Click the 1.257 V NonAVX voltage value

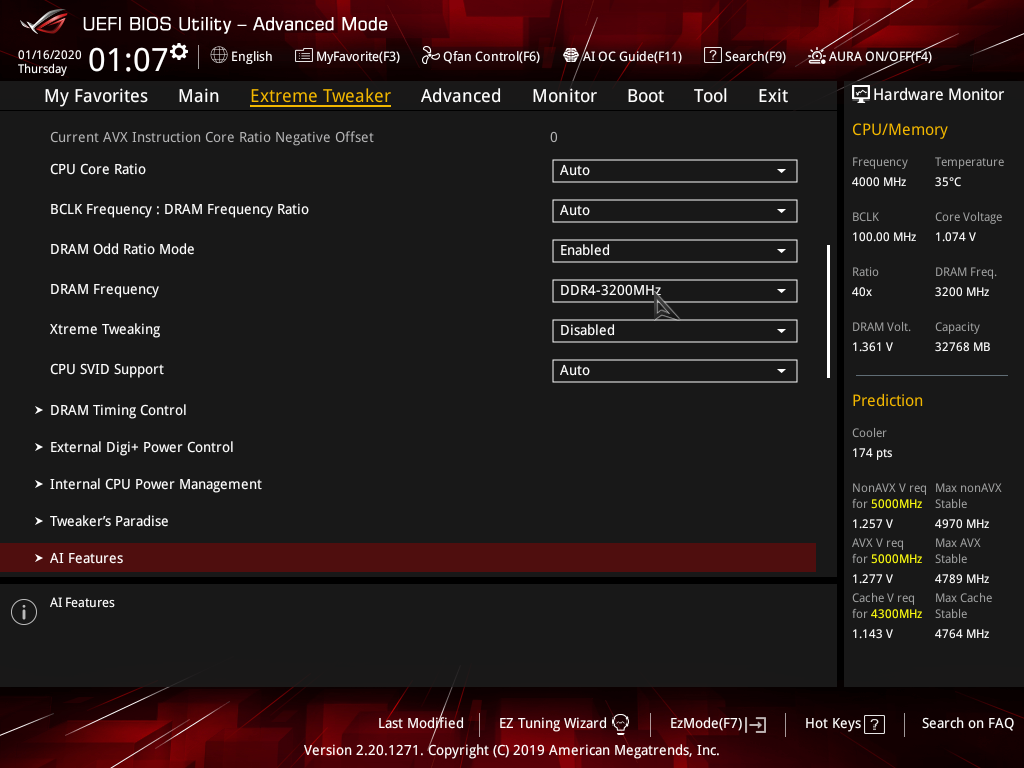(872, 524)
